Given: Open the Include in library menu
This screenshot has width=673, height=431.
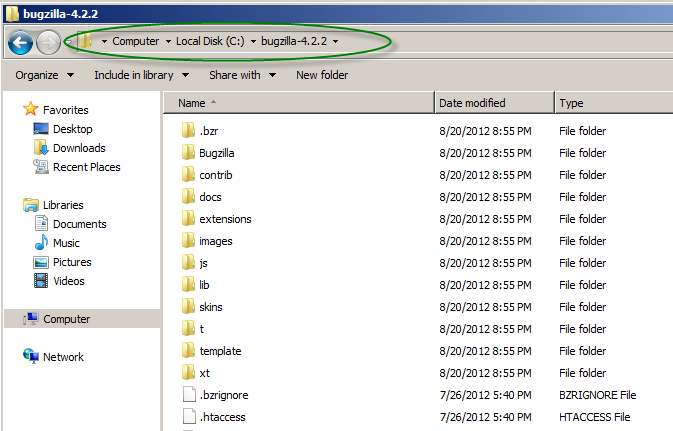Looking at the screenshot, I should 142,75.
